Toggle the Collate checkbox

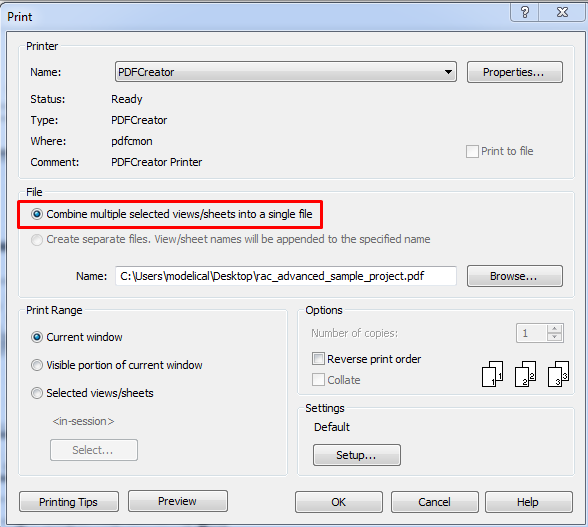coord(318,380)
